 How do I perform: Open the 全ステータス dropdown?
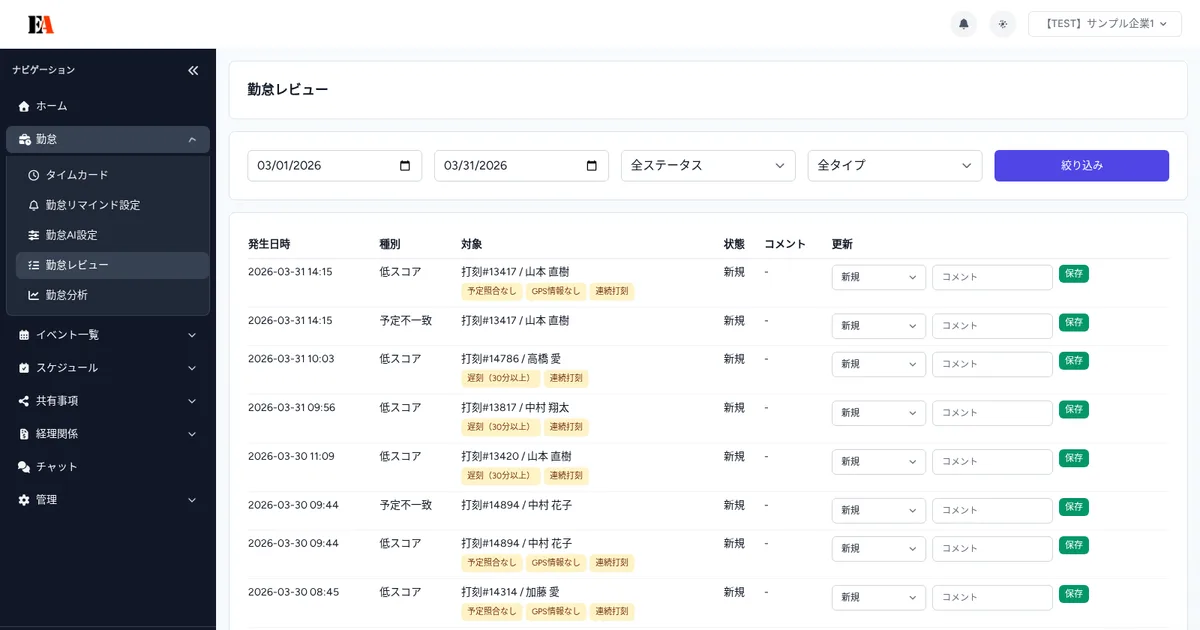tap(708, 165)
